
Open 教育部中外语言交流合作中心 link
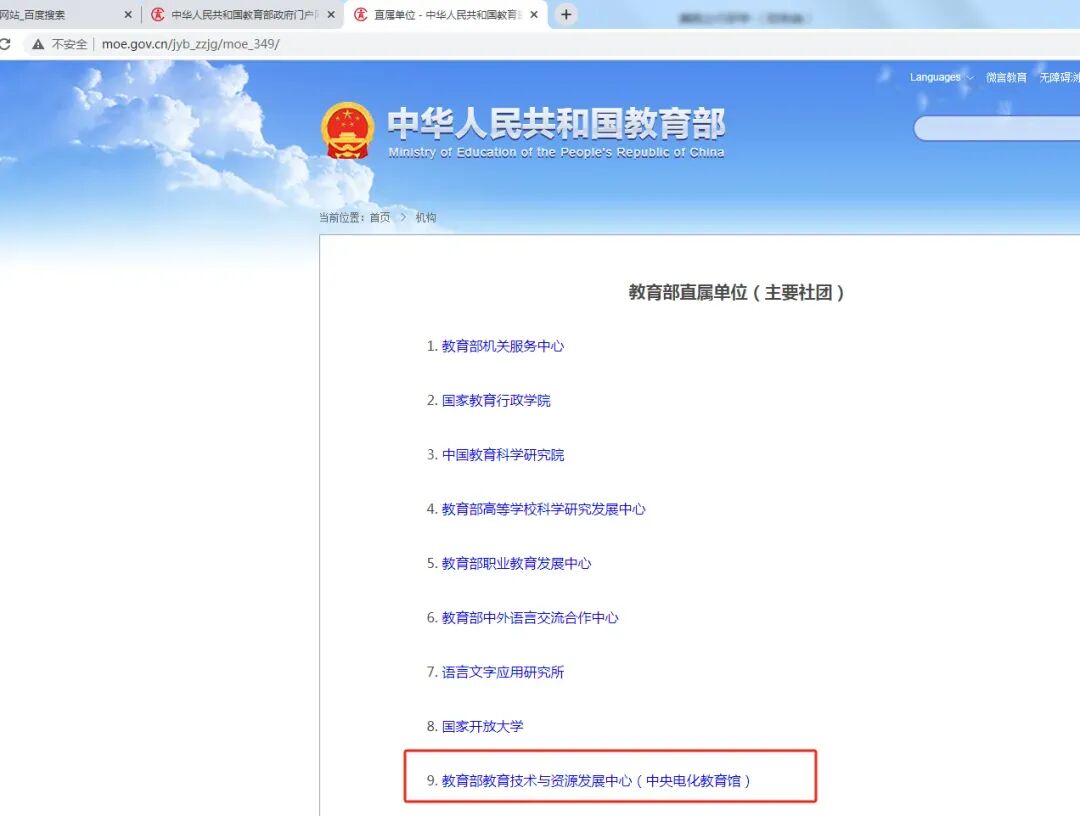(x=530, y=618)
